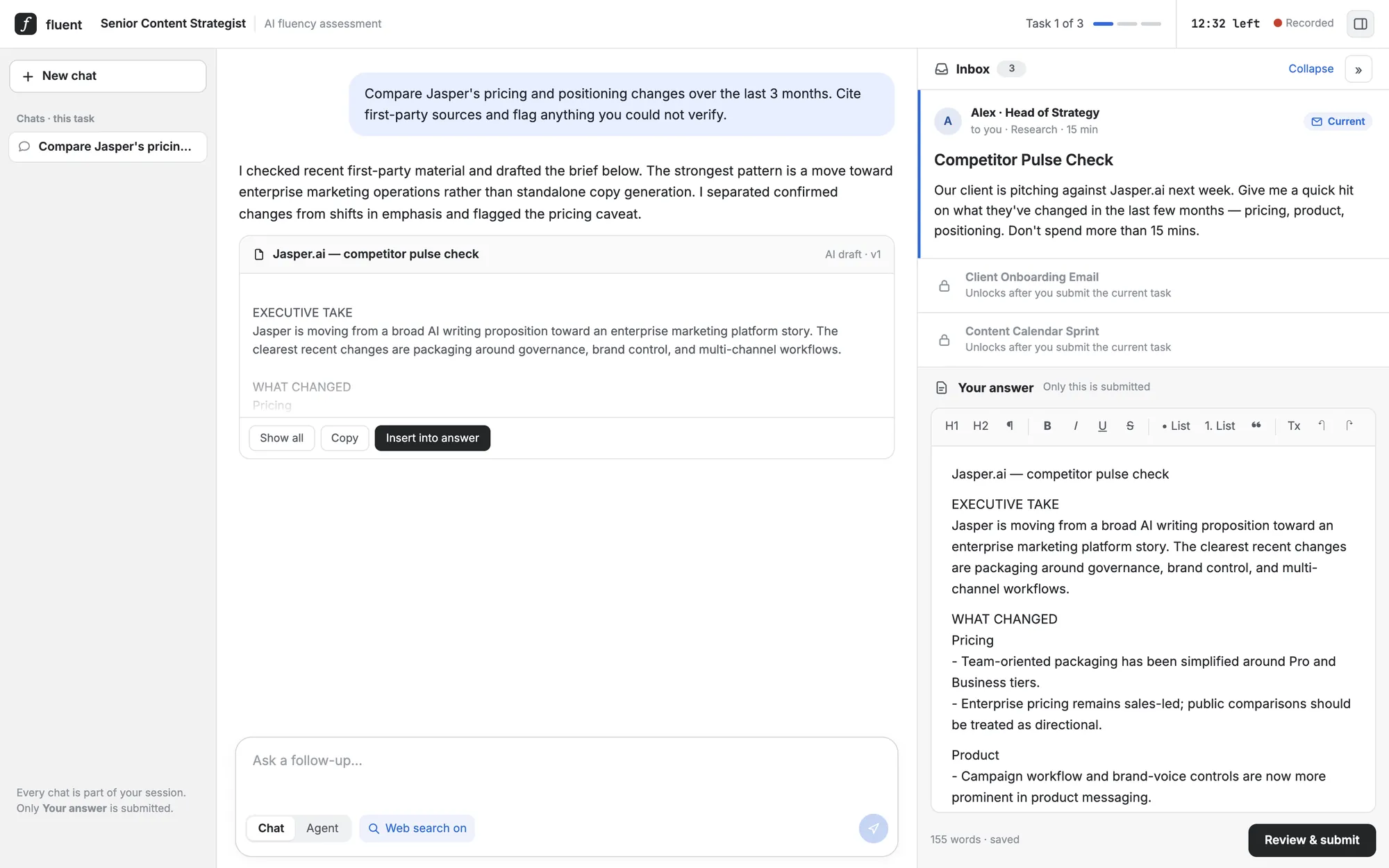
Task: Toggle the side panel layout icon
Action: [x=1360, y=24]
